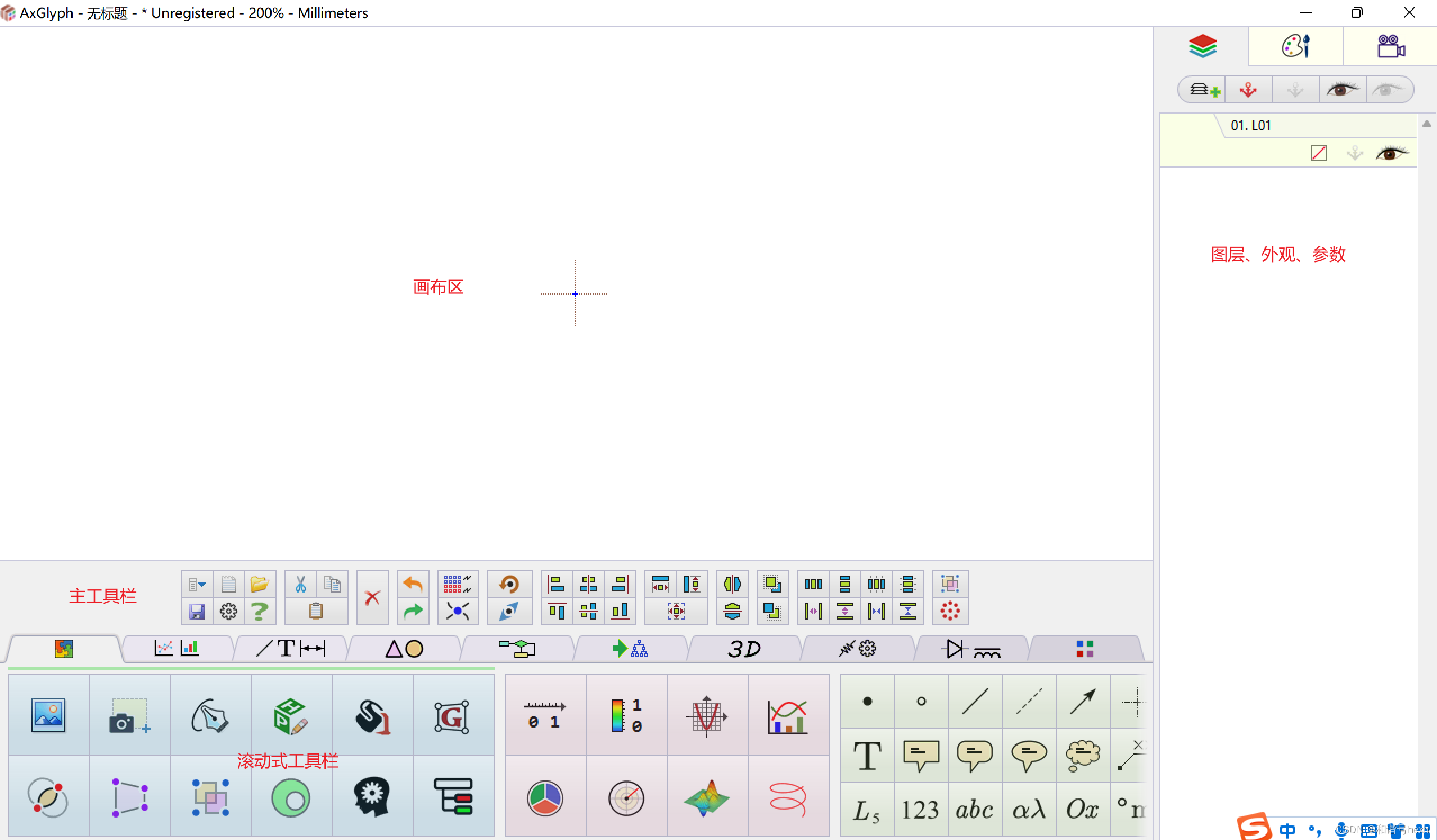This screenshot has width=1437, height=840.
Task: Open the appearance palette panel tab
Action: point(1295,46)
